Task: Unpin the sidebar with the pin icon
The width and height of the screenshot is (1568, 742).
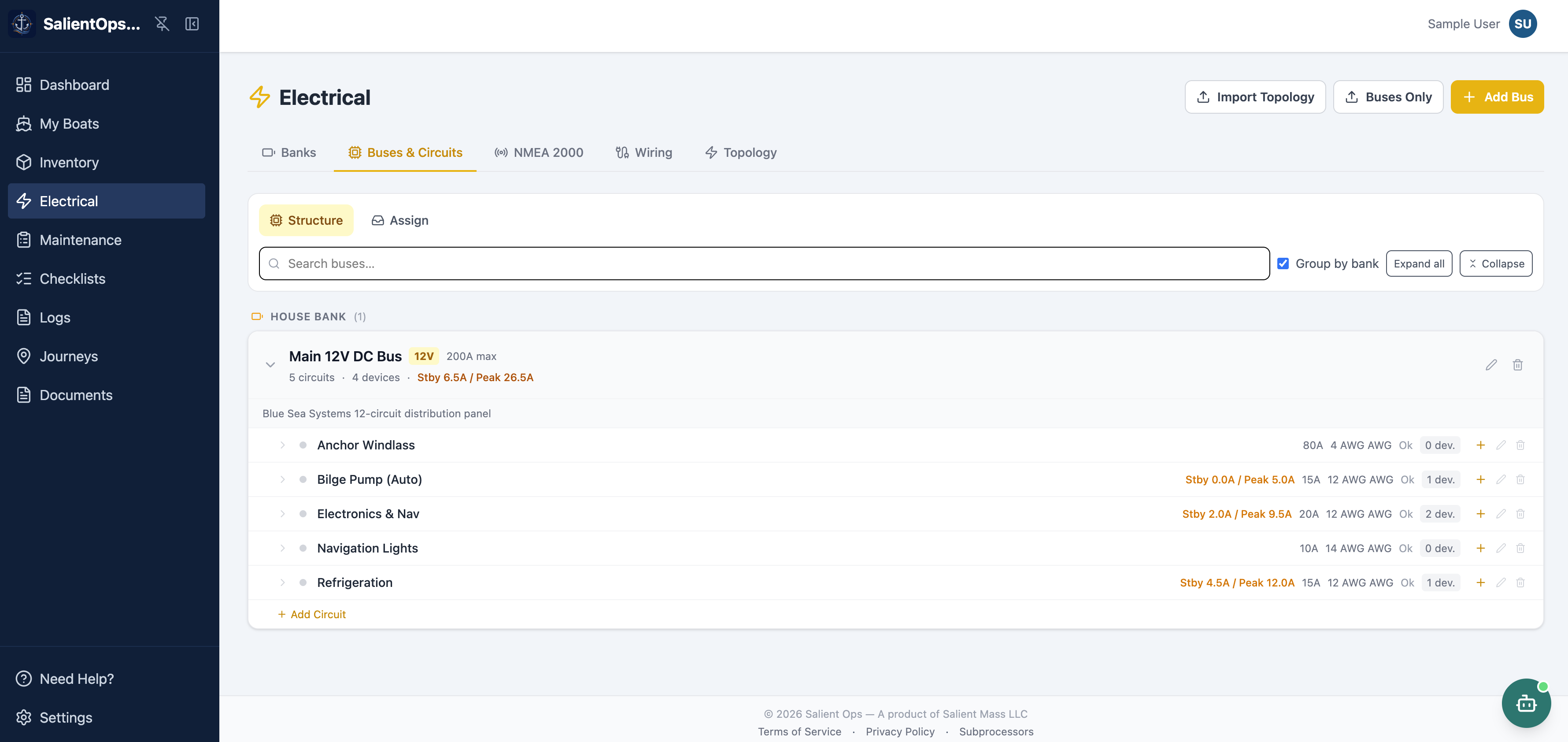Action: tap(162, 24)
